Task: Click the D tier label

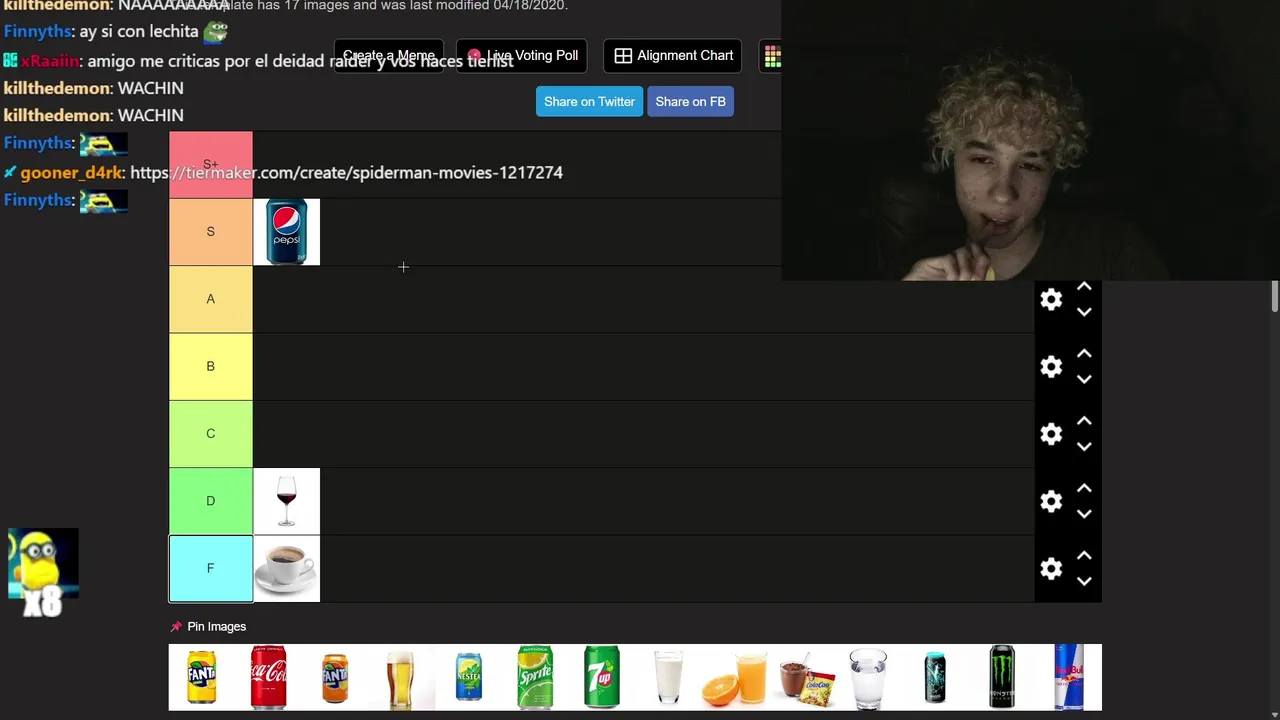Action: [210, 501]
